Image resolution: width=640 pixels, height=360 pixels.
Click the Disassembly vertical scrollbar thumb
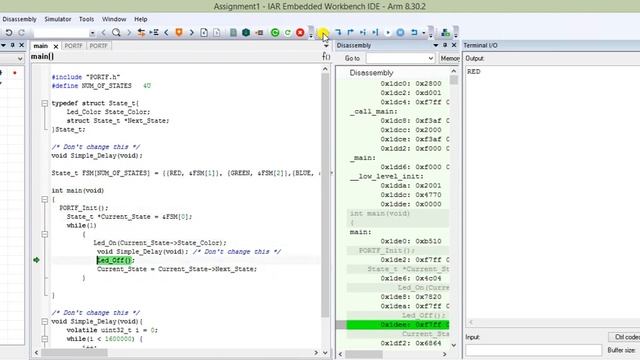point(453,80)
